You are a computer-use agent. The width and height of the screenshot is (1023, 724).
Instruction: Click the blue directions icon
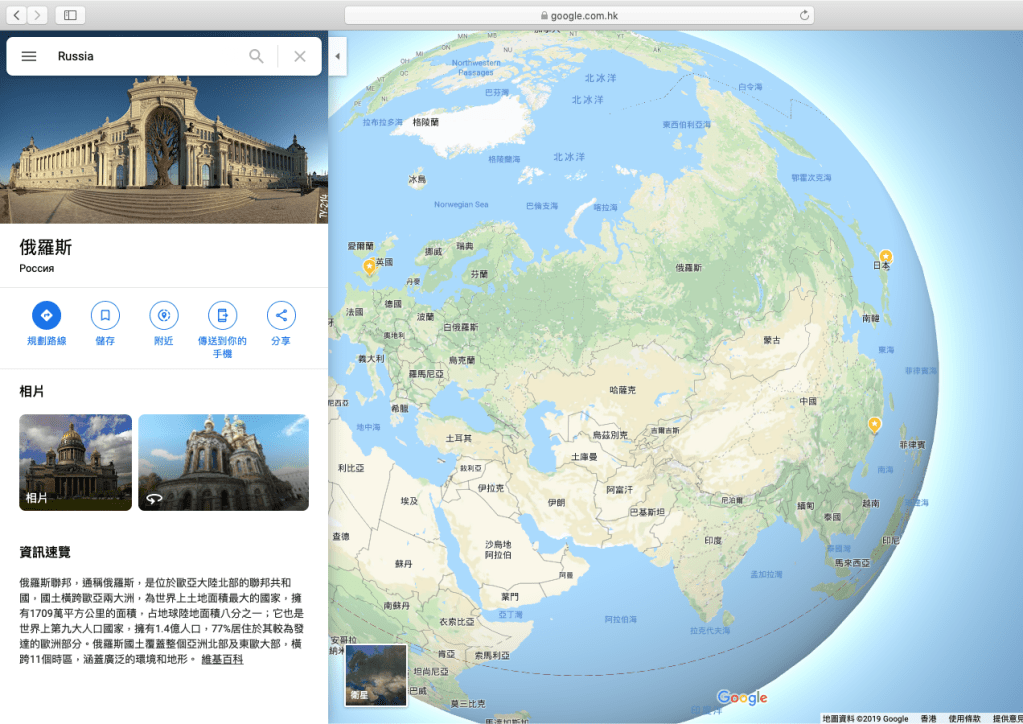click(x=46, y=315)
